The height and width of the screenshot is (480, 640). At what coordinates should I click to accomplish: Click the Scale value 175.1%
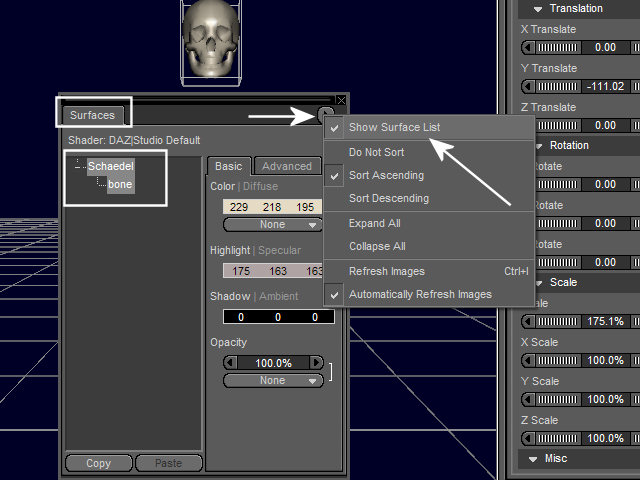tap(605, 322)
